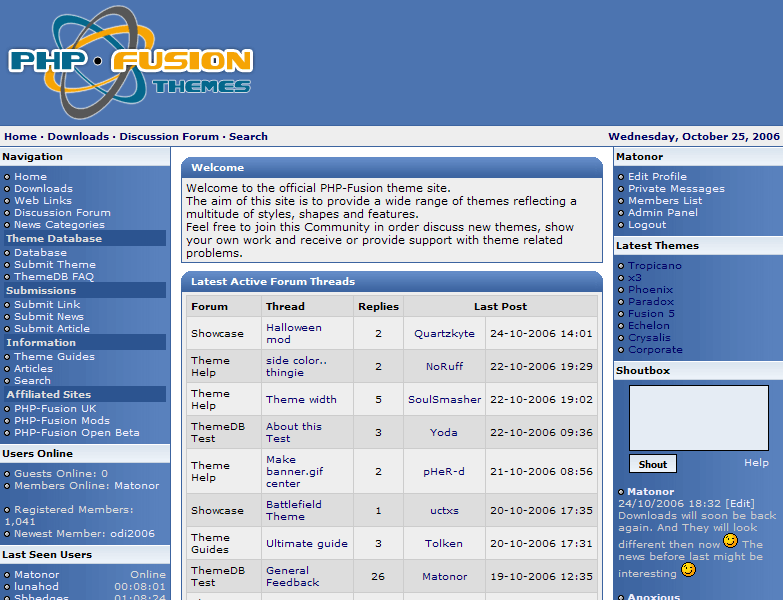Open the Tropicano theme
783x600 pixels.
655,266
